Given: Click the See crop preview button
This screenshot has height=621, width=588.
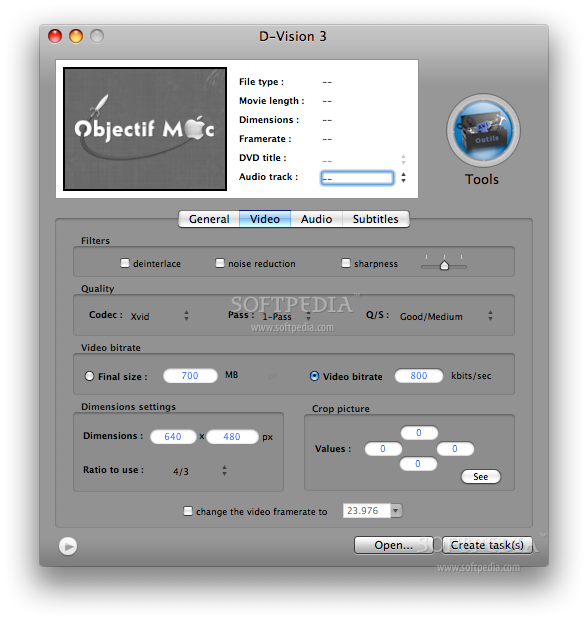Looking at the screenshot, I should [x=481, y=476].
